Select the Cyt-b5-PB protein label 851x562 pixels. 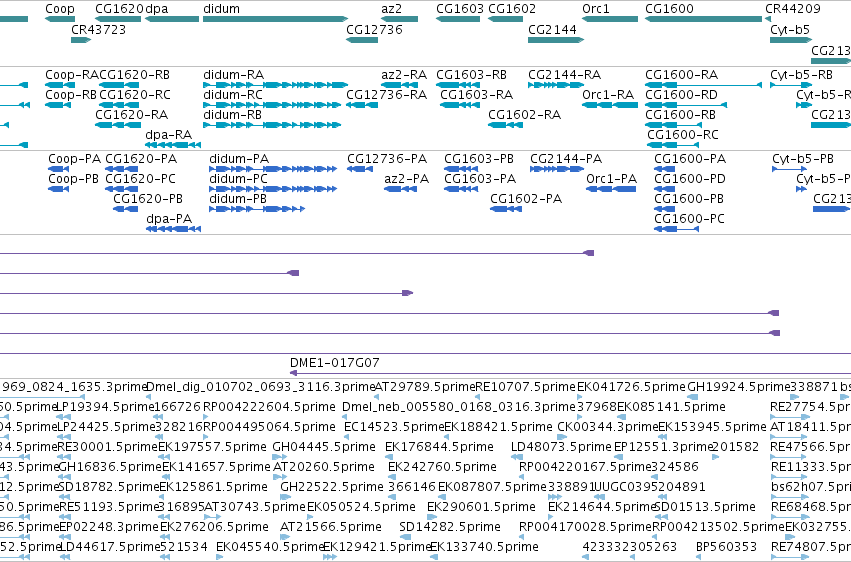click(803, 159)
